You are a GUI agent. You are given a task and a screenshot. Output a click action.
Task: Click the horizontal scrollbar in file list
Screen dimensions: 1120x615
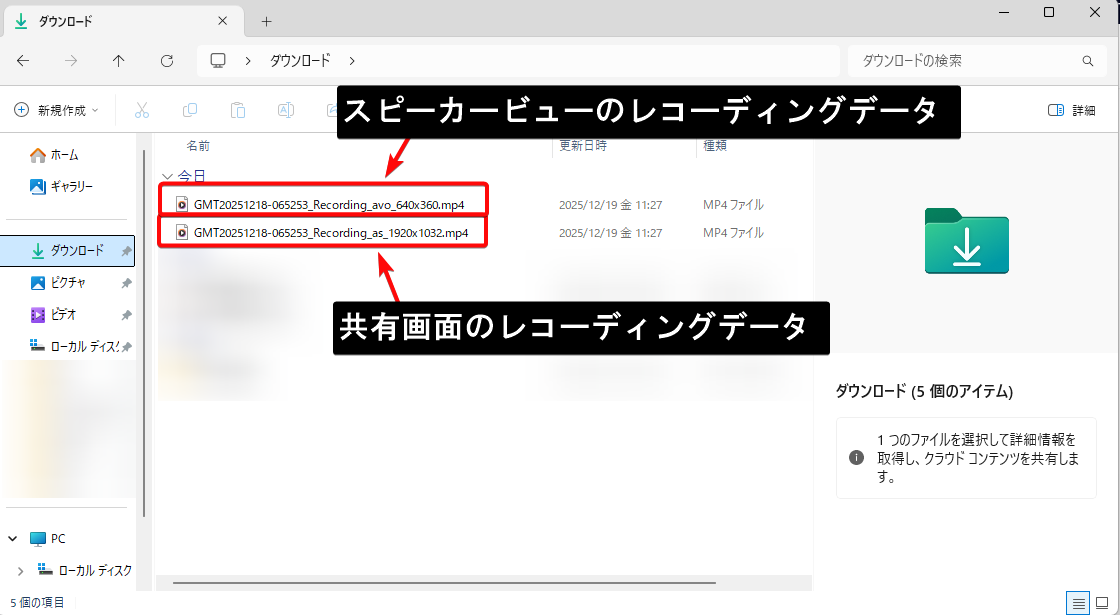coord(445,582)
